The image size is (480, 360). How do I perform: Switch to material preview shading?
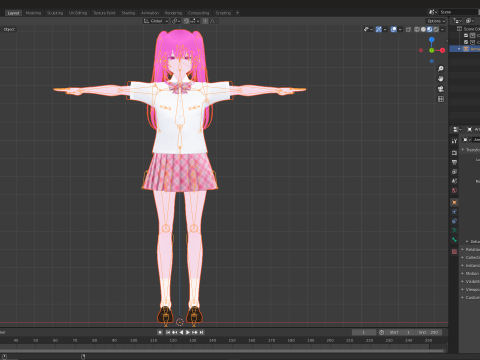430,29
